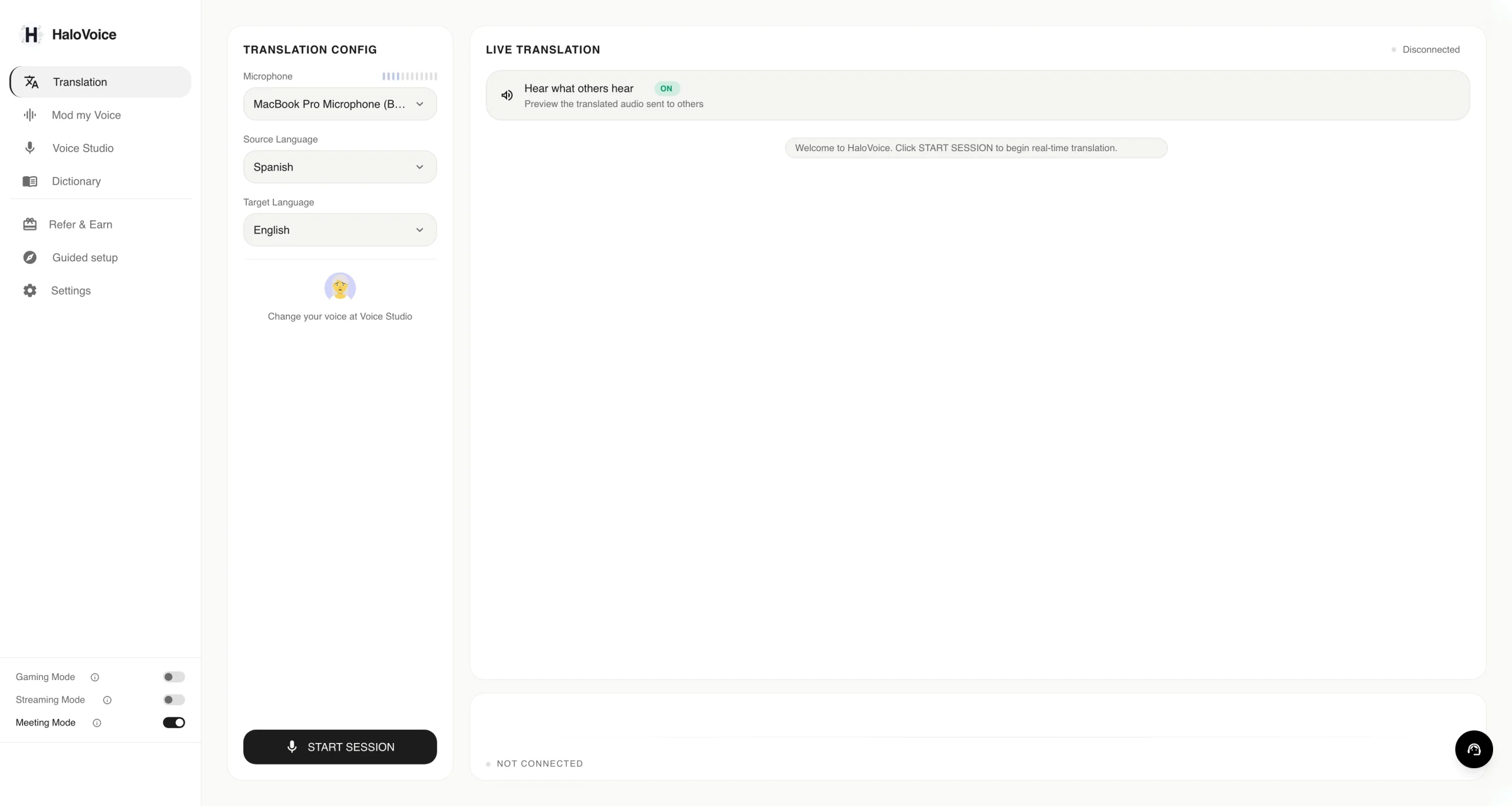
Task: Click the Translation language icon in sidebar
Action: point(31,82)
